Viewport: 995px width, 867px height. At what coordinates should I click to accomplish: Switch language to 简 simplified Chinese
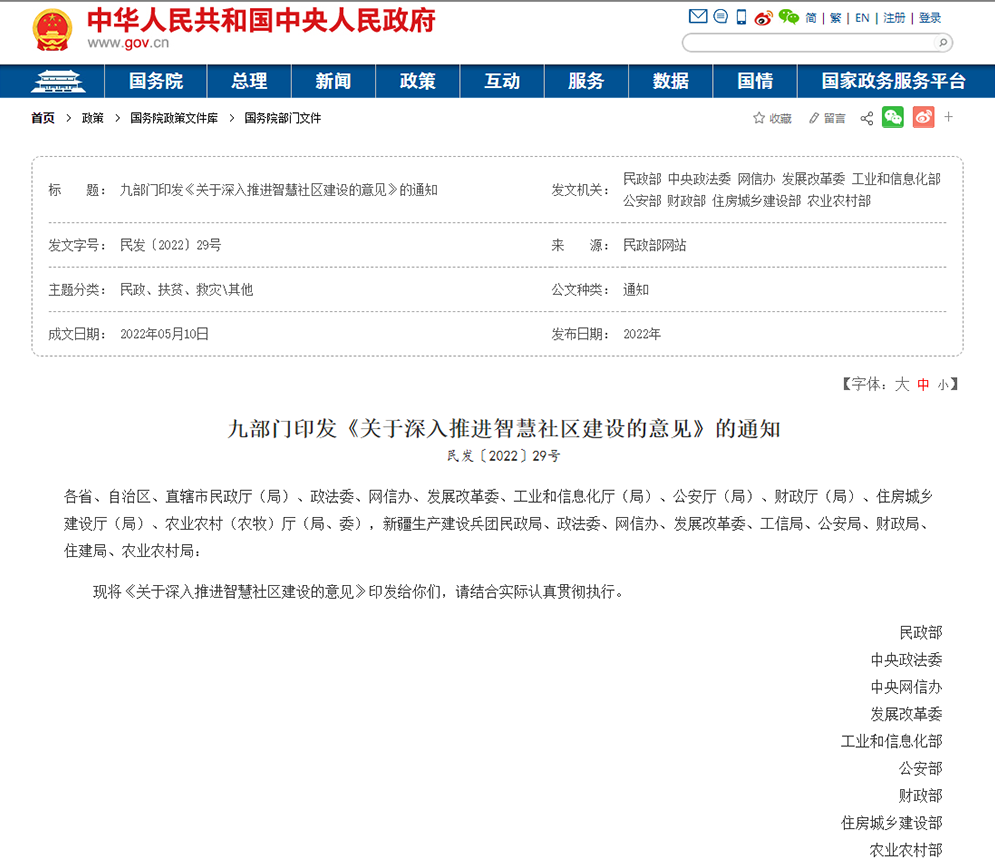pos(811,17)
